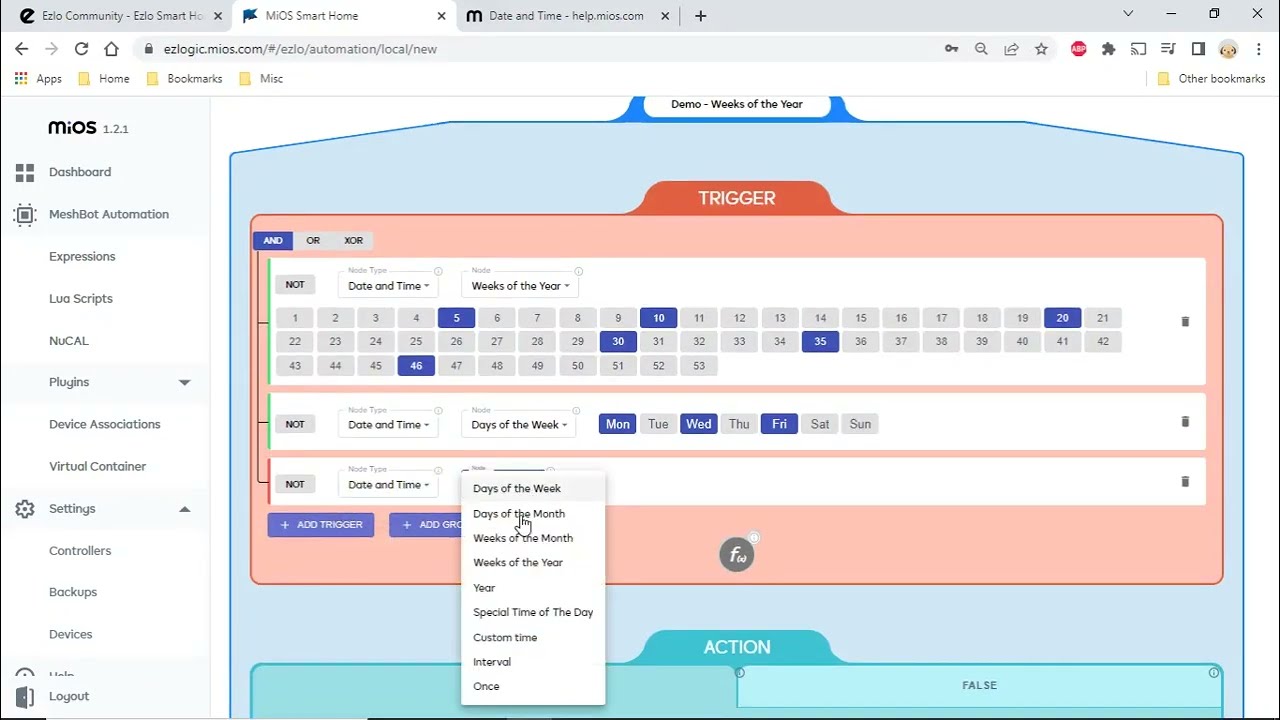Choose Interval option from list
The width and height of the screenshot is (1280, 720).
[x=533, y=662]
